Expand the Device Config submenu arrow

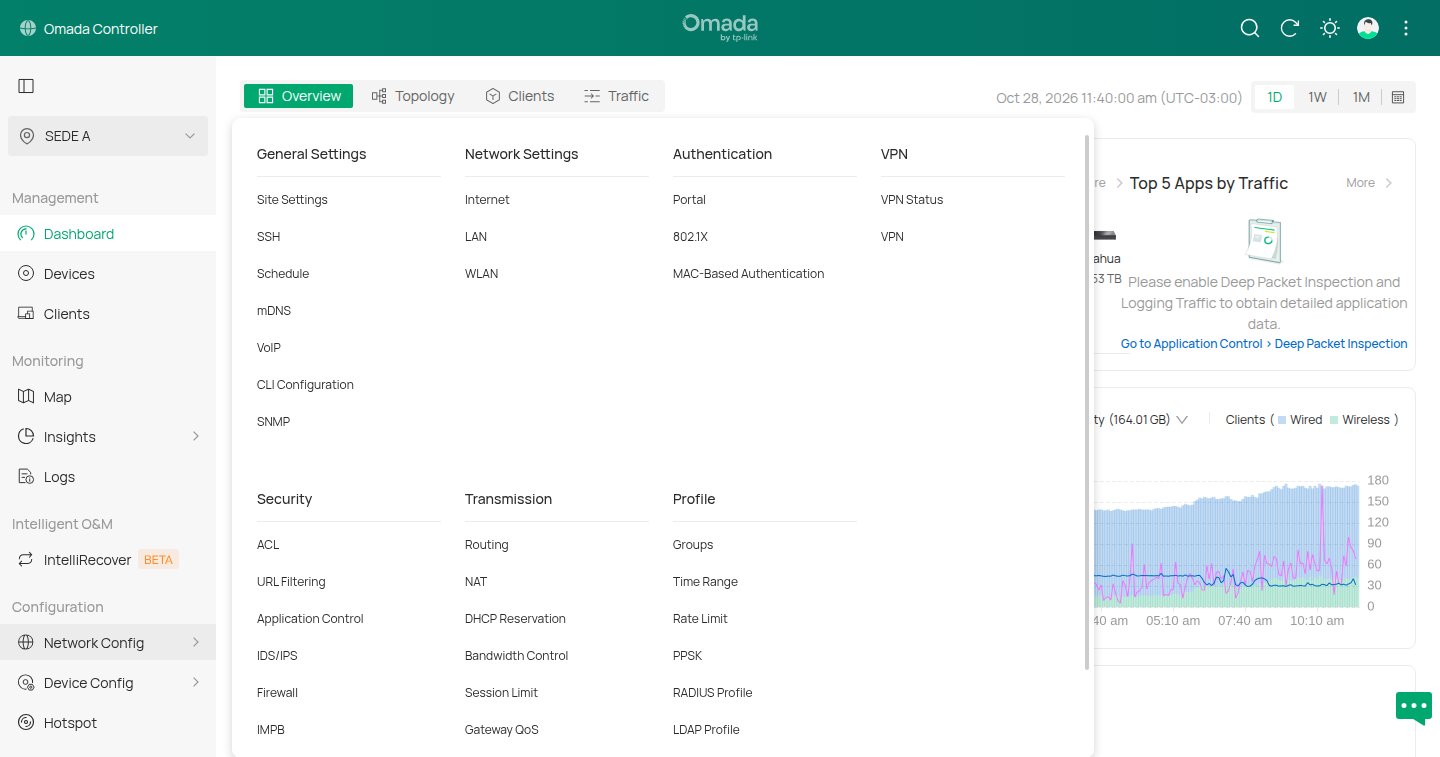[x=196, y=683]
